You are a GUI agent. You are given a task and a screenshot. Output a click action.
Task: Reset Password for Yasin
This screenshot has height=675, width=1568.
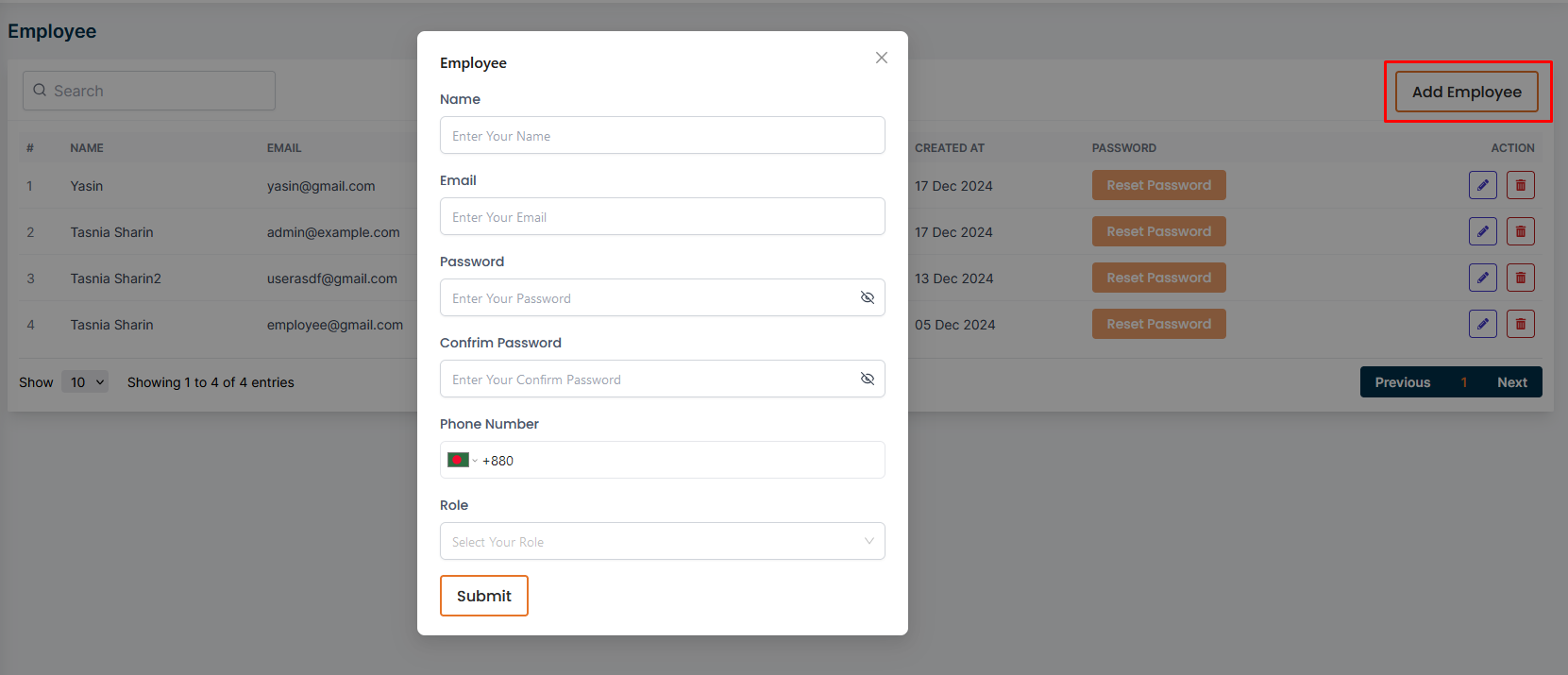1158,185
